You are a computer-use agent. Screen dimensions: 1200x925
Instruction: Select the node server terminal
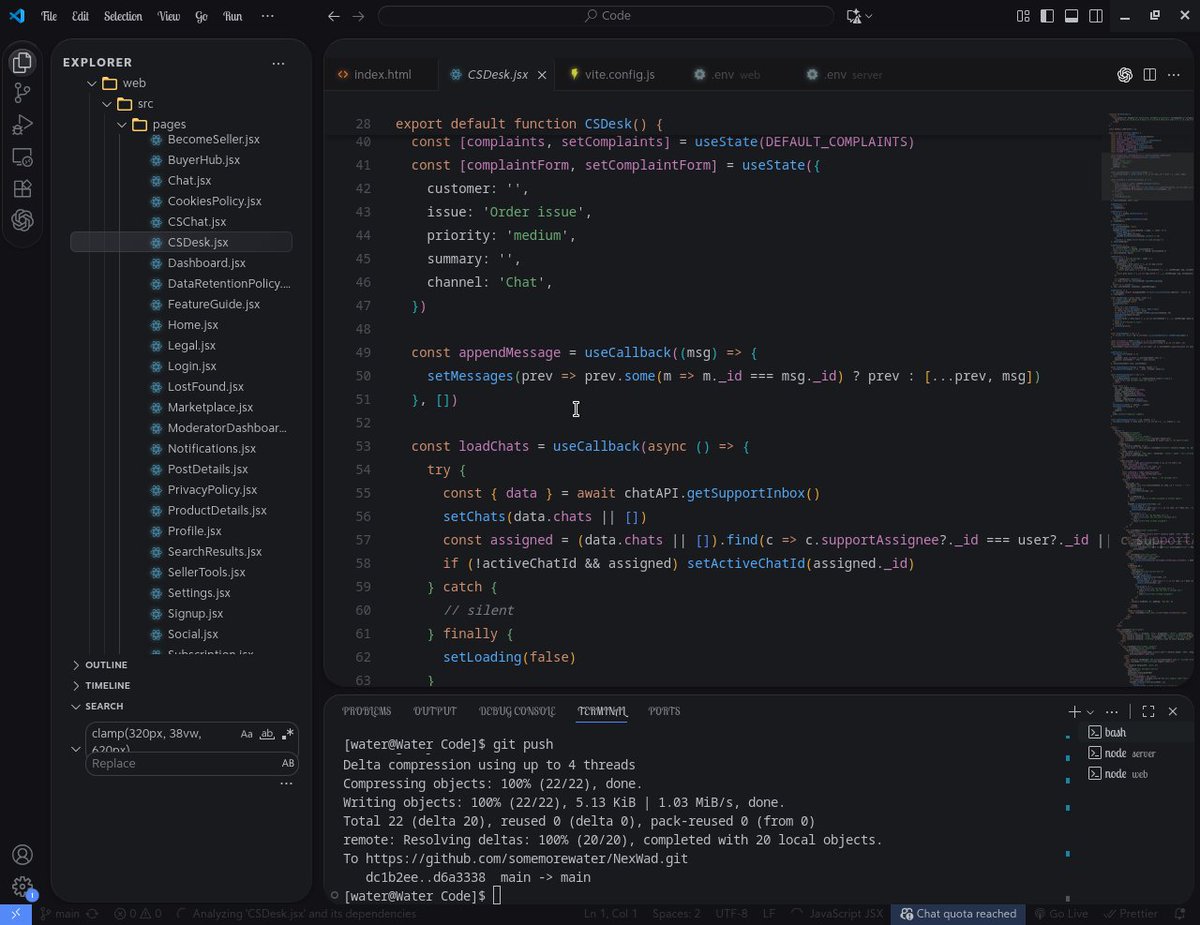(x=1122, y=753)
